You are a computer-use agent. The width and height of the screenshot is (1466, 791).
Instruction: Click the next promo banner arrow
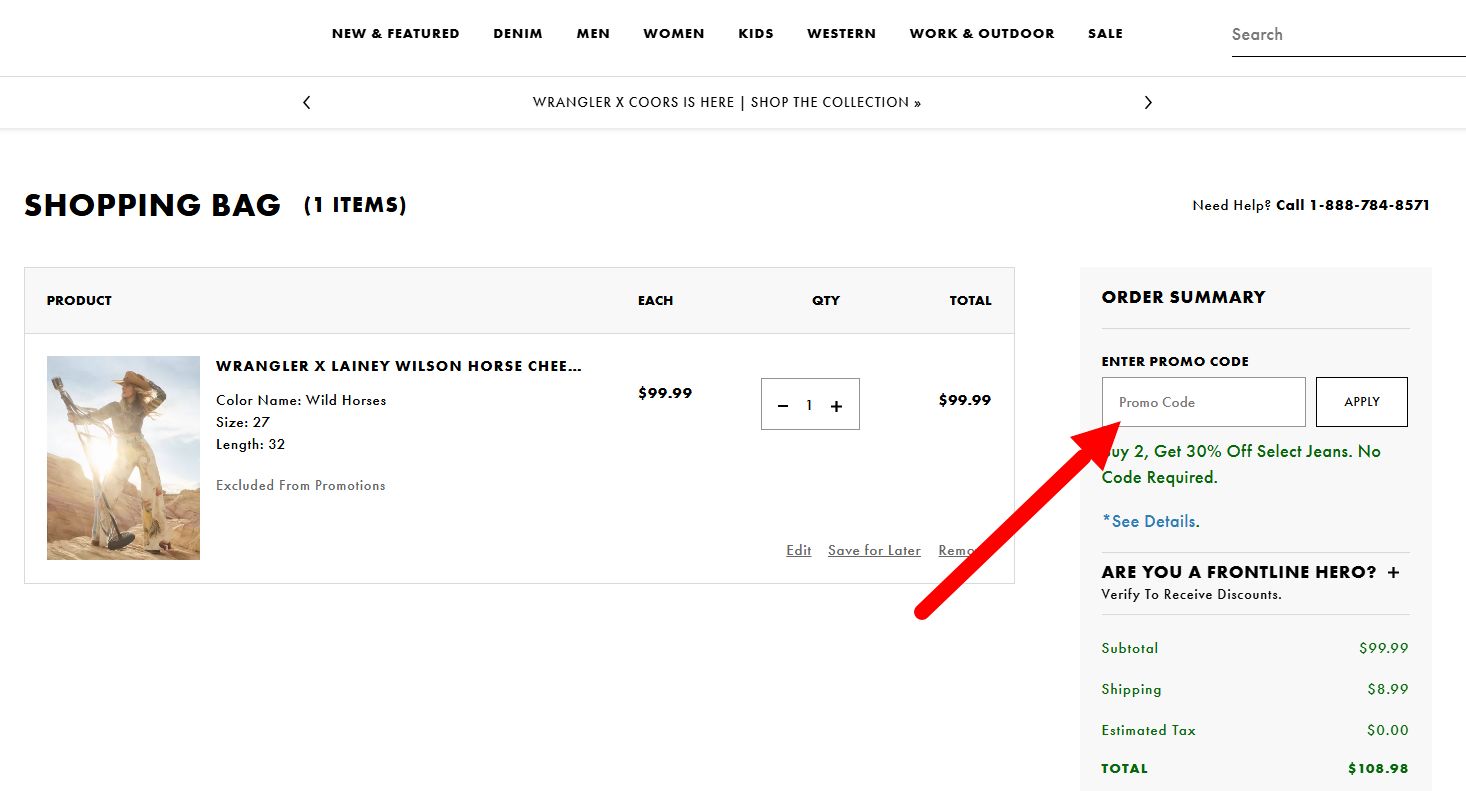click(x=1148, y=102)
